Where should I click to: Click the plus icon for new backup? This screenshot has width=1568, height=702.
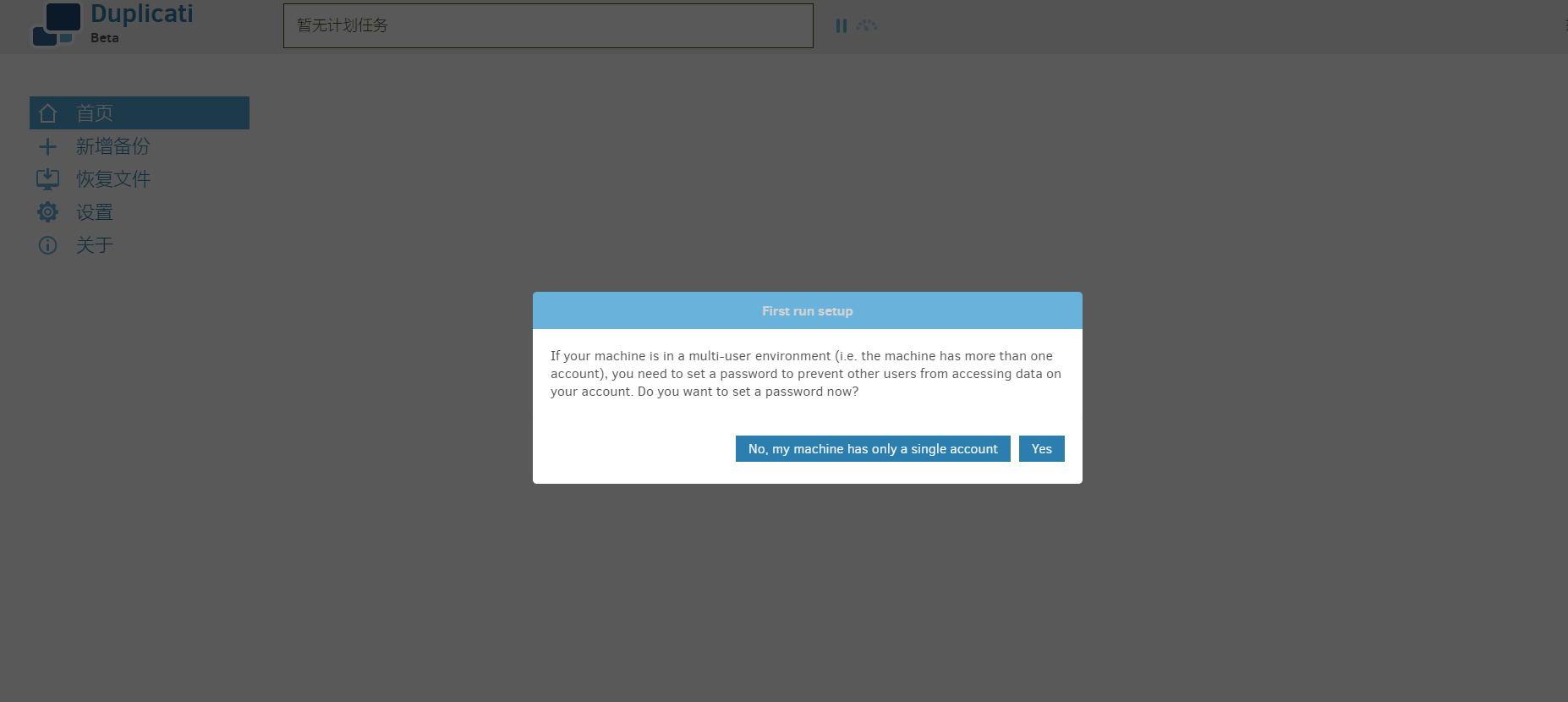click(48, 146)
